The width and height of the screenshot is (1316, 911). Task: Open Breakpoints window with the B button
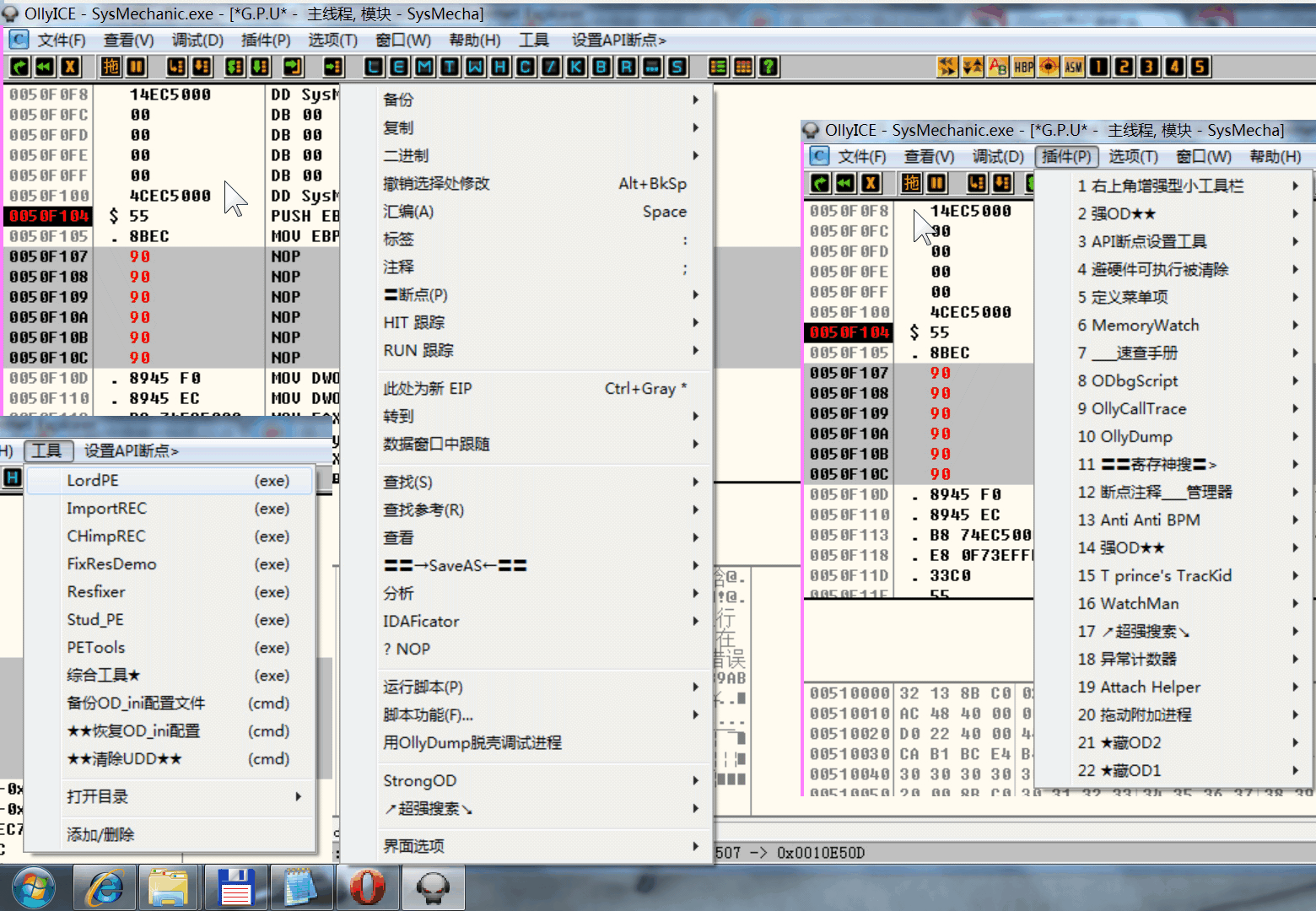601,67
